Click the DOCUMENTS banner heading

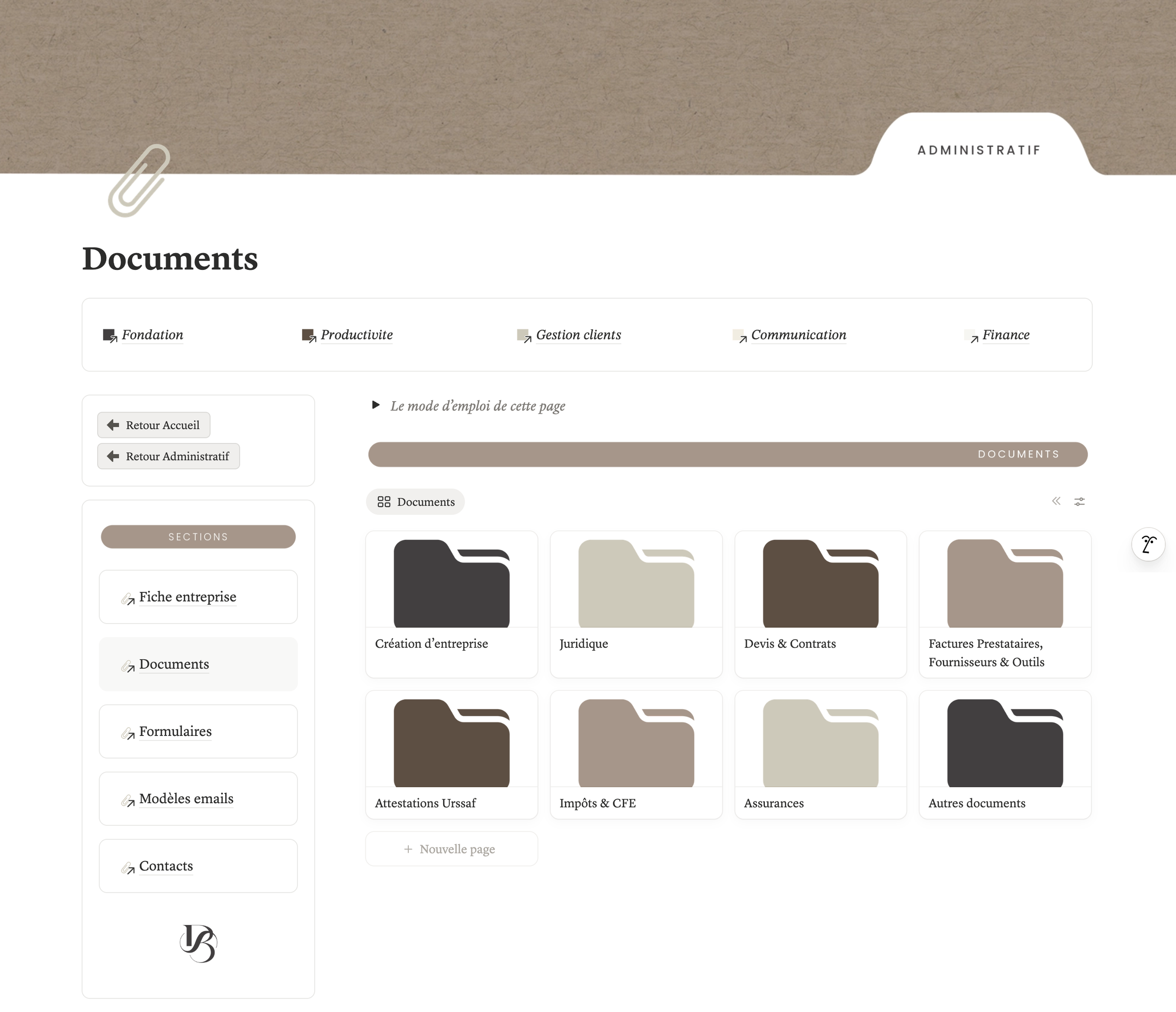(1019, 454)
